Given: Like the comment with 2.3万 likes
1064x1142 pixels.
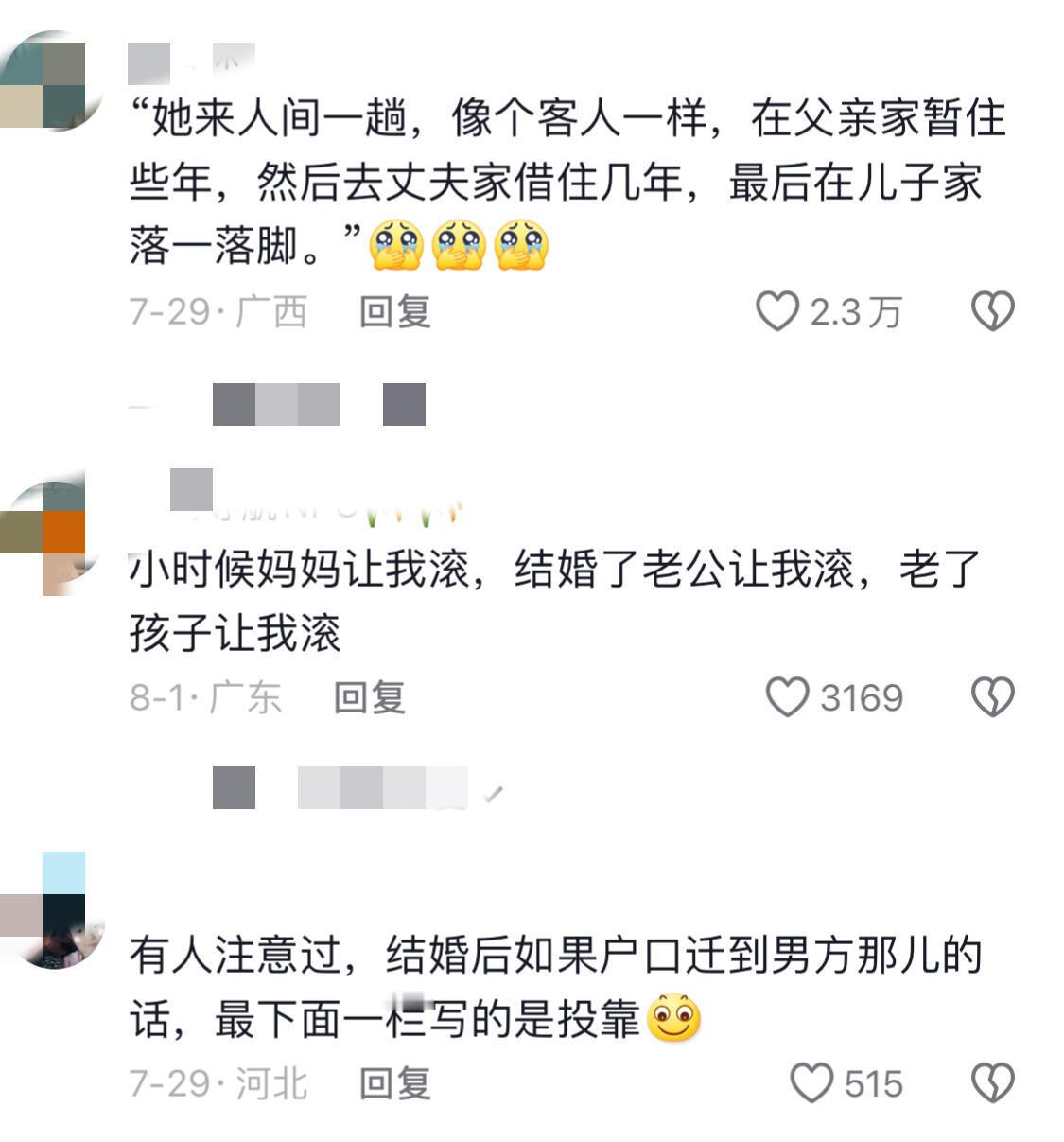Looking at the screenshot, I should coord(777,311).
